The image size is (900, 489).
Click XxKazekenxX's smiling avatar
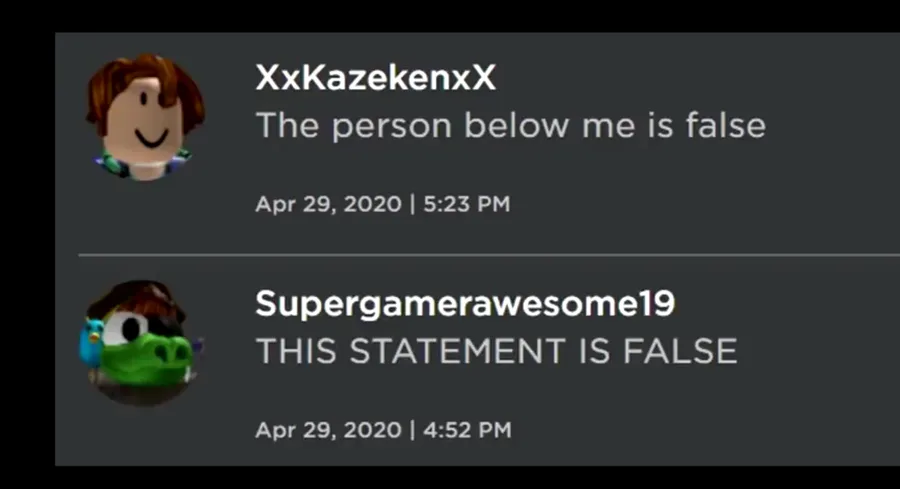coord(144,120)
